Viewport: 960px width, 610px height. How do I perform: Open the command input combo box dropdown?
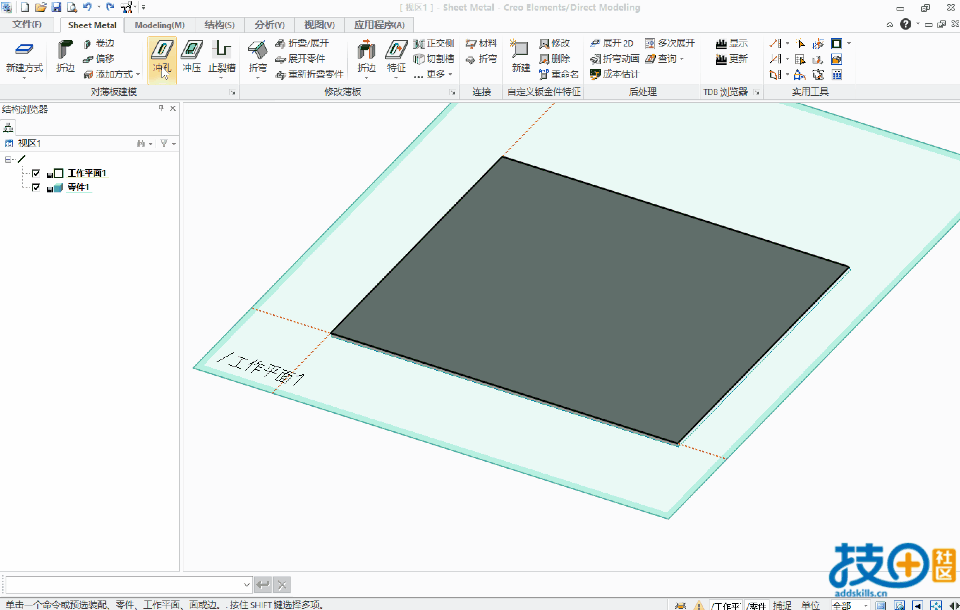(247, 584)
